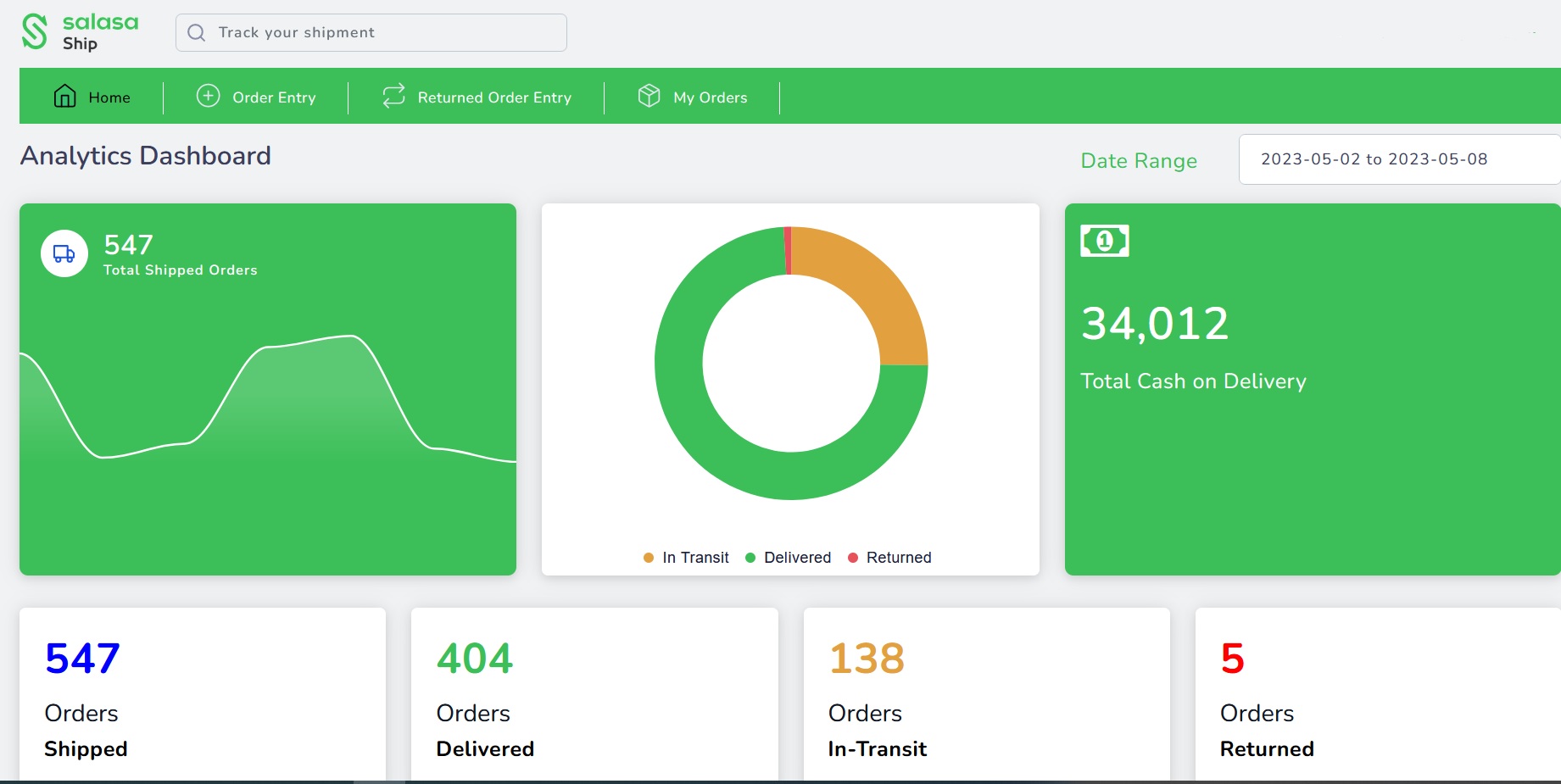Toggle the Returned legend item

(x=889, y=558)
